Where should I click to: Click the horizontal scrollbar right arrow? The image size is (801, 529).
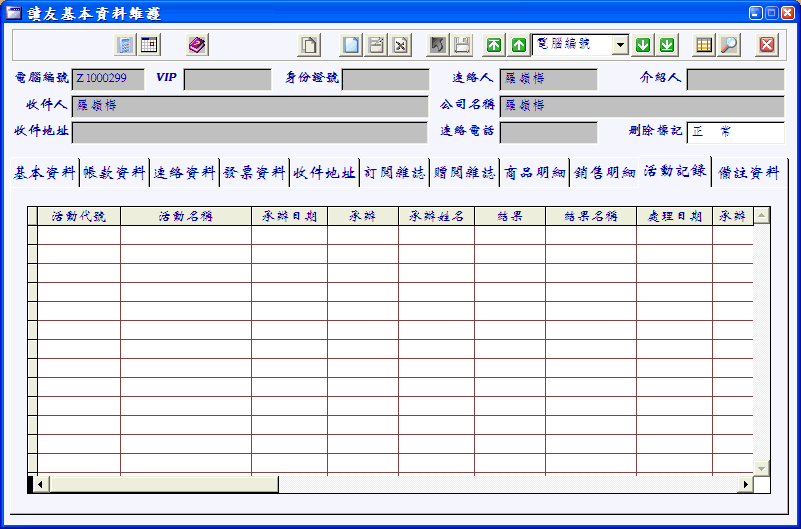tap(745, 484)
